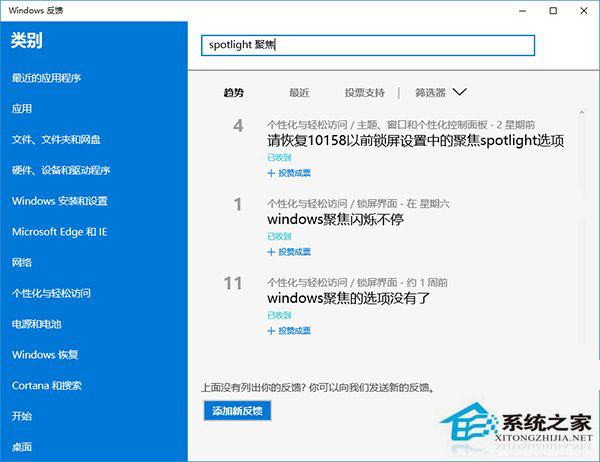Open Cortana 和搜索 category
The image size is (600, 462).
pos(47,385)
